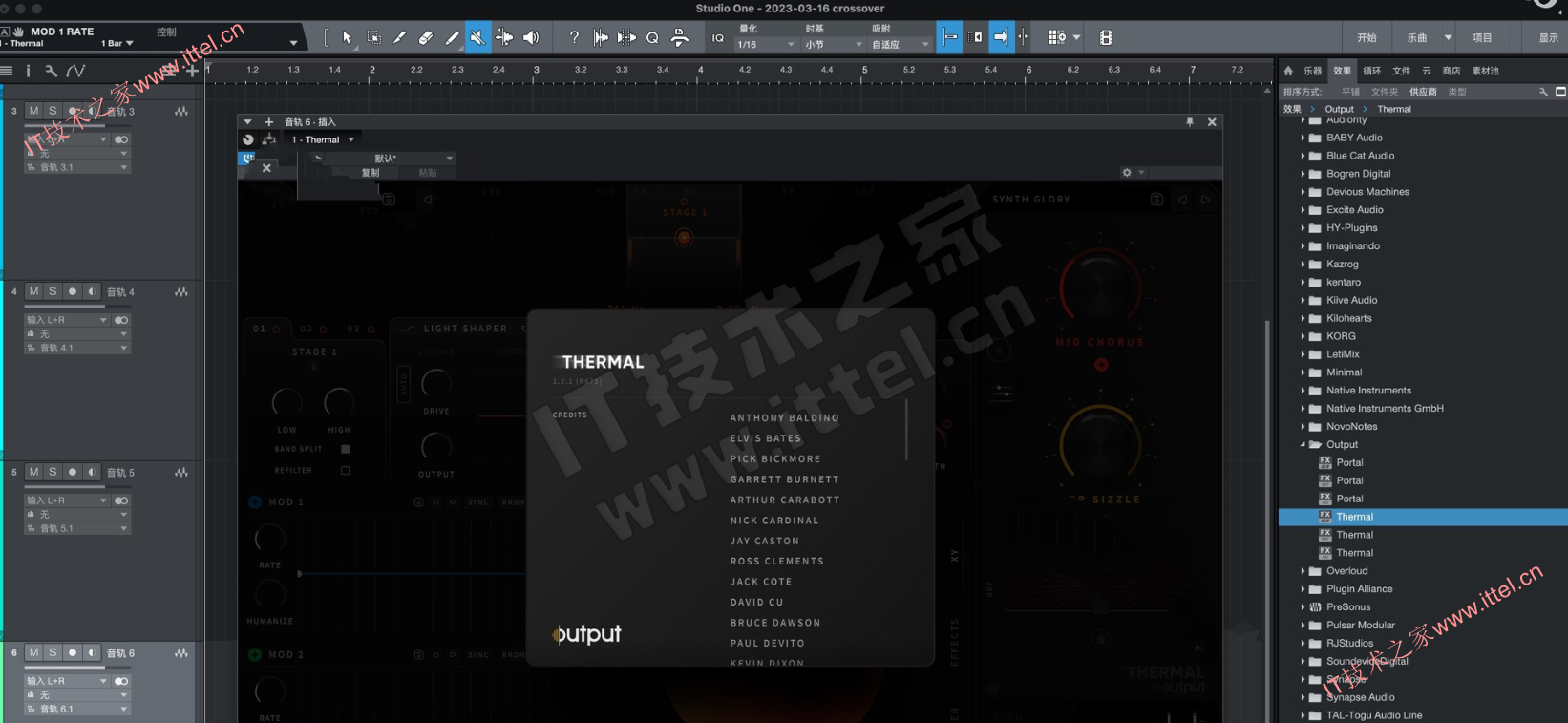Click bar 5 on the timeline ruler
This screenshot has width=1568, height=723.
865,70
